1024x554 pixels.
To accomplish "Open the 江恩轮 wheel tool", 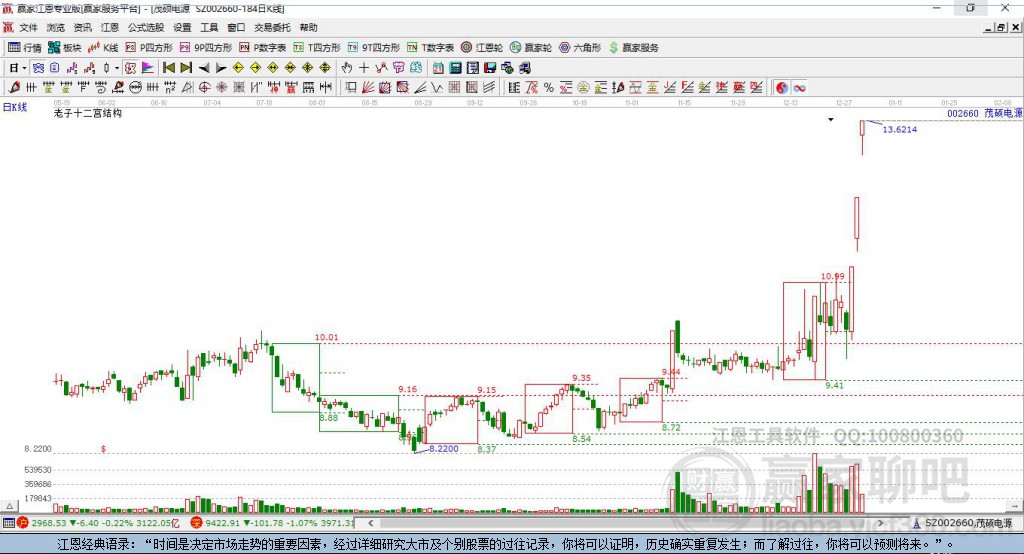I will (482, 48).
